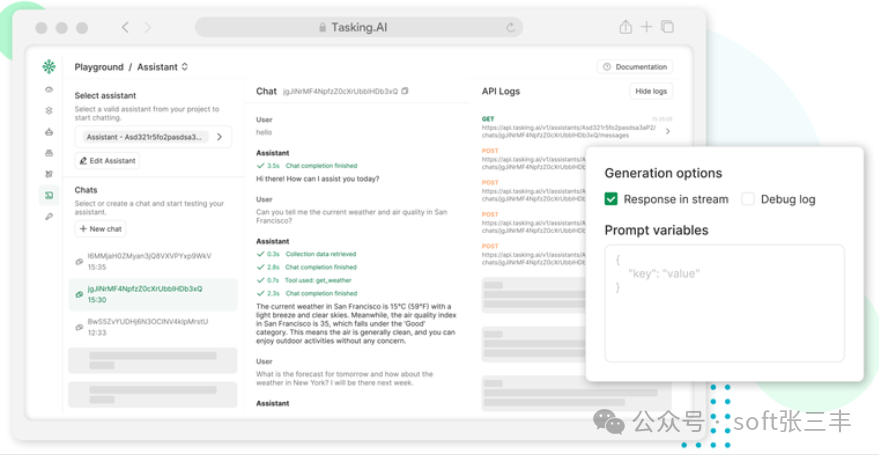Select the highlighted Playground sidebar icon
The width and height of the screenshot is (879, 456).
[49, 195]
